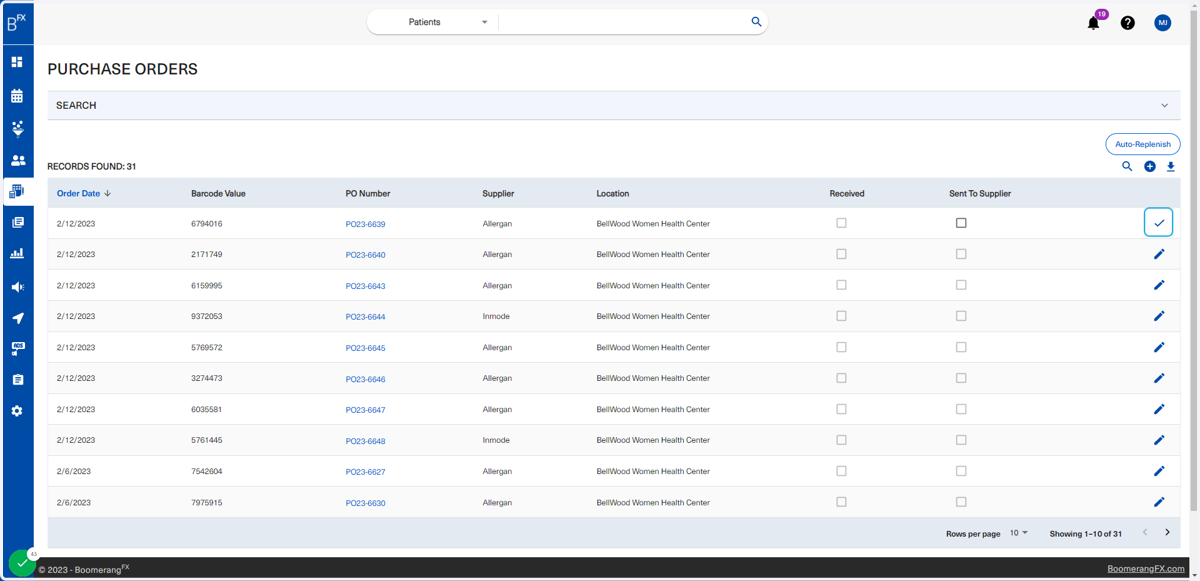1200x581 pixels.
Task: Select barcode value 7542604
Action: pos(207,471)
